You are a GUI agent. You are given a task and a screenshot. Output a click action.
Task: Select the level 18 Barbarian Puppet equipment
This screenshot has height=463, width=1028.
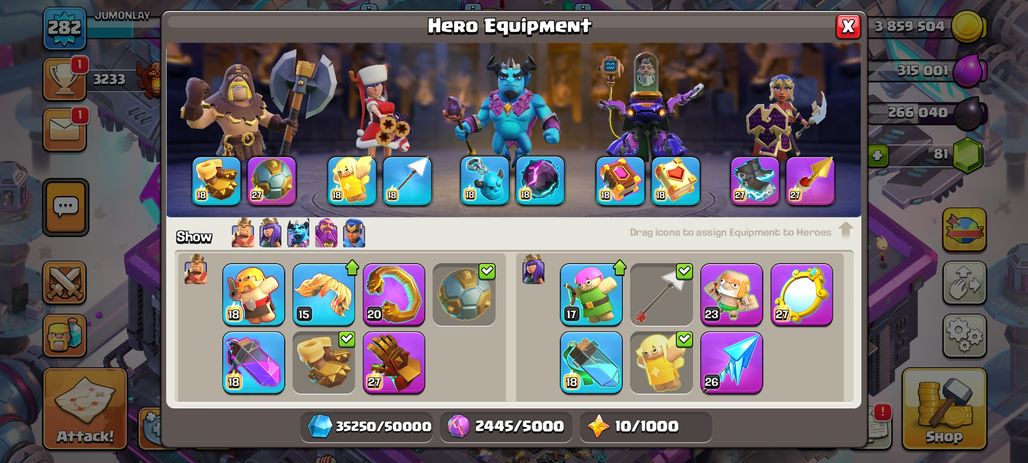point(253,294)
